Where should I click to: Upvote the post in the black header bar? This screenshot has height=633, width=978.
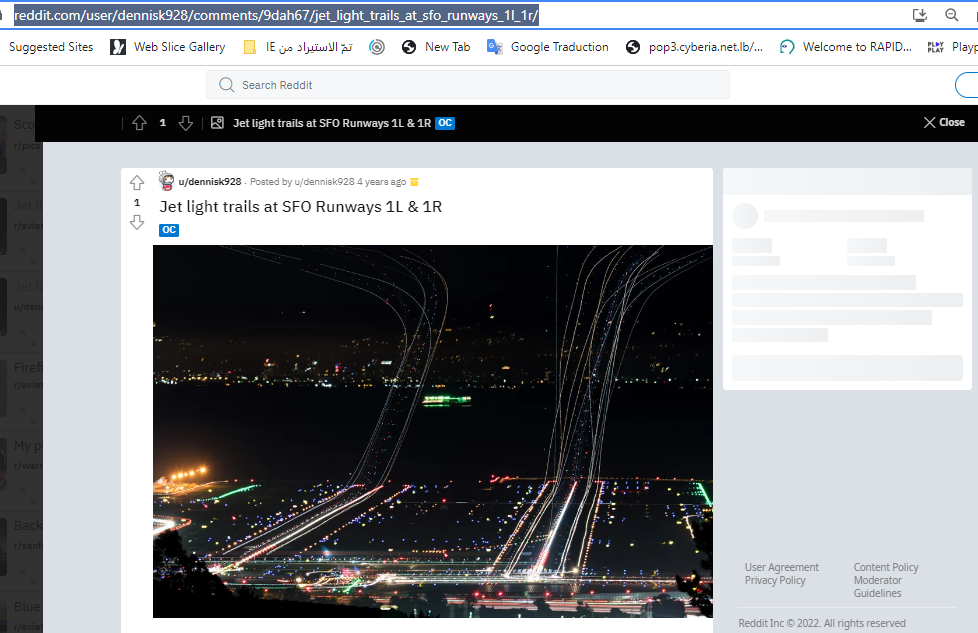point(140,123)
